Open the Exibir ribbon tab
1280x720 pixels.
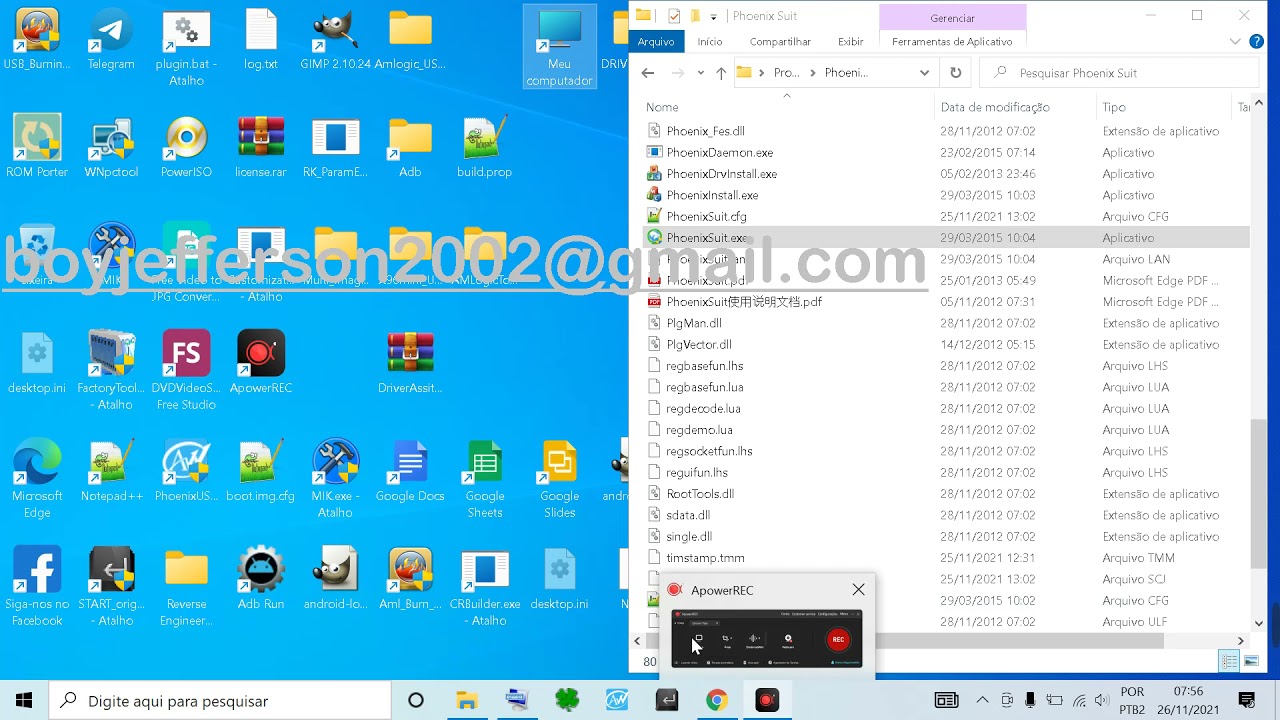click(851, 41)
